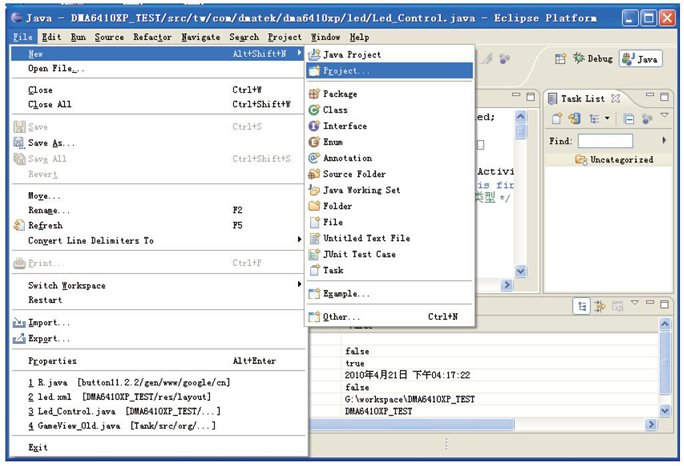This screenshot has width=684, height=466.
Task: Open the Edit menu
Action: pyautogui.click(x=51, y=37)
